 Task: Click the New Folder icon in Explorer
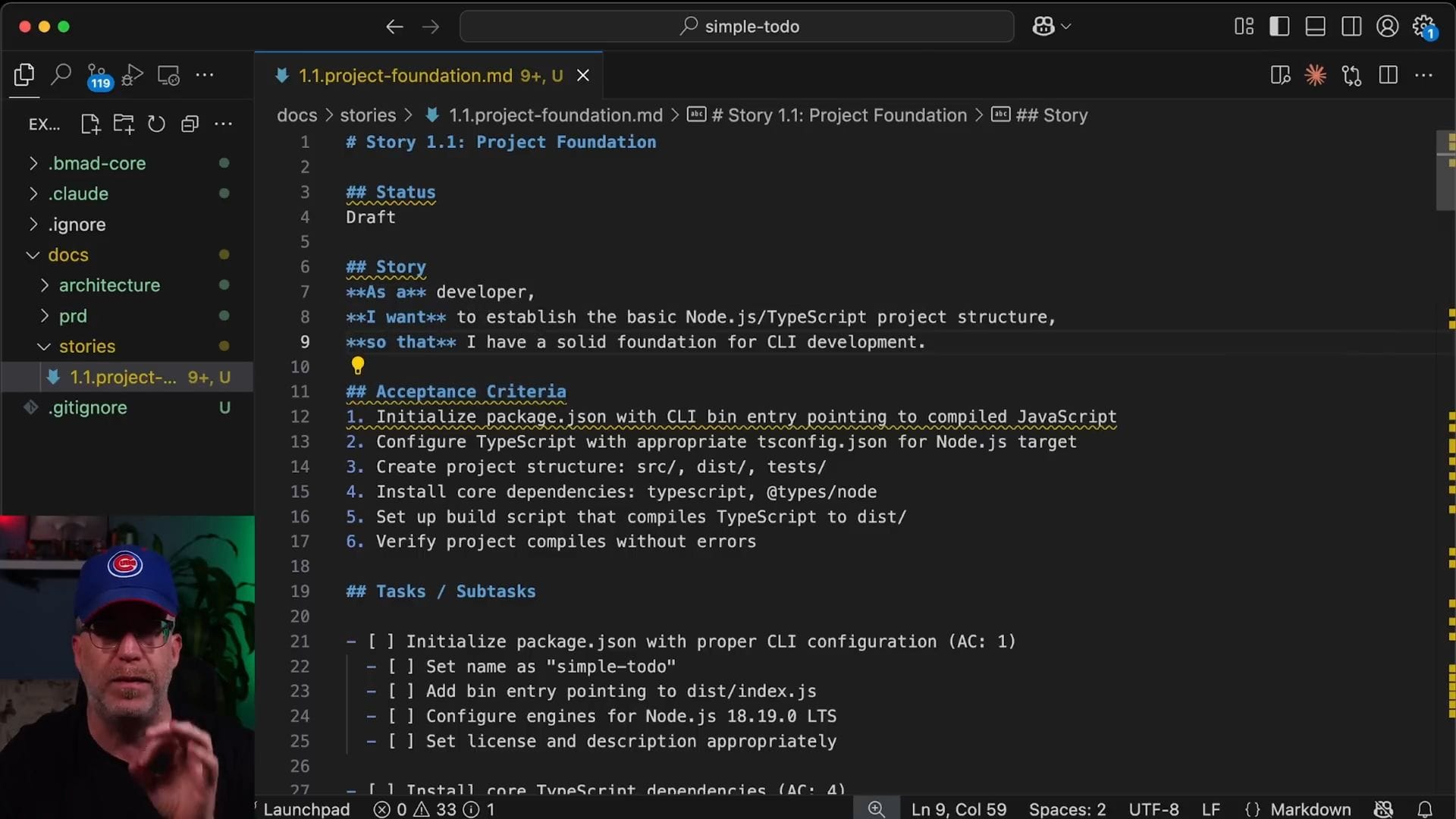click(124, 124)
